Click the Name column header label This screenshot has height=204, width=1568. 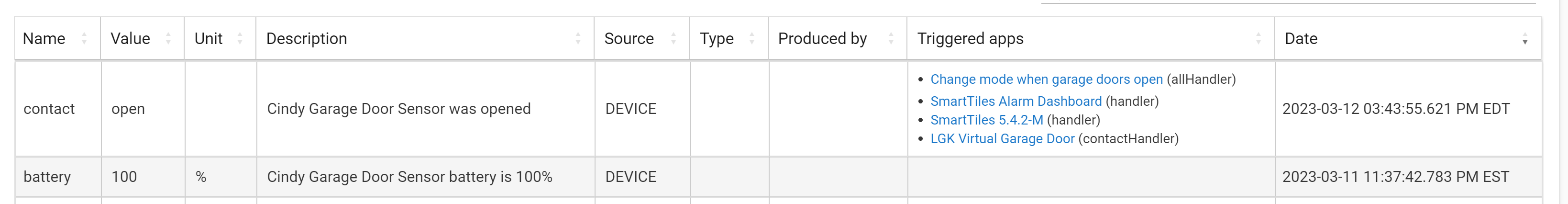click(44, 38)
